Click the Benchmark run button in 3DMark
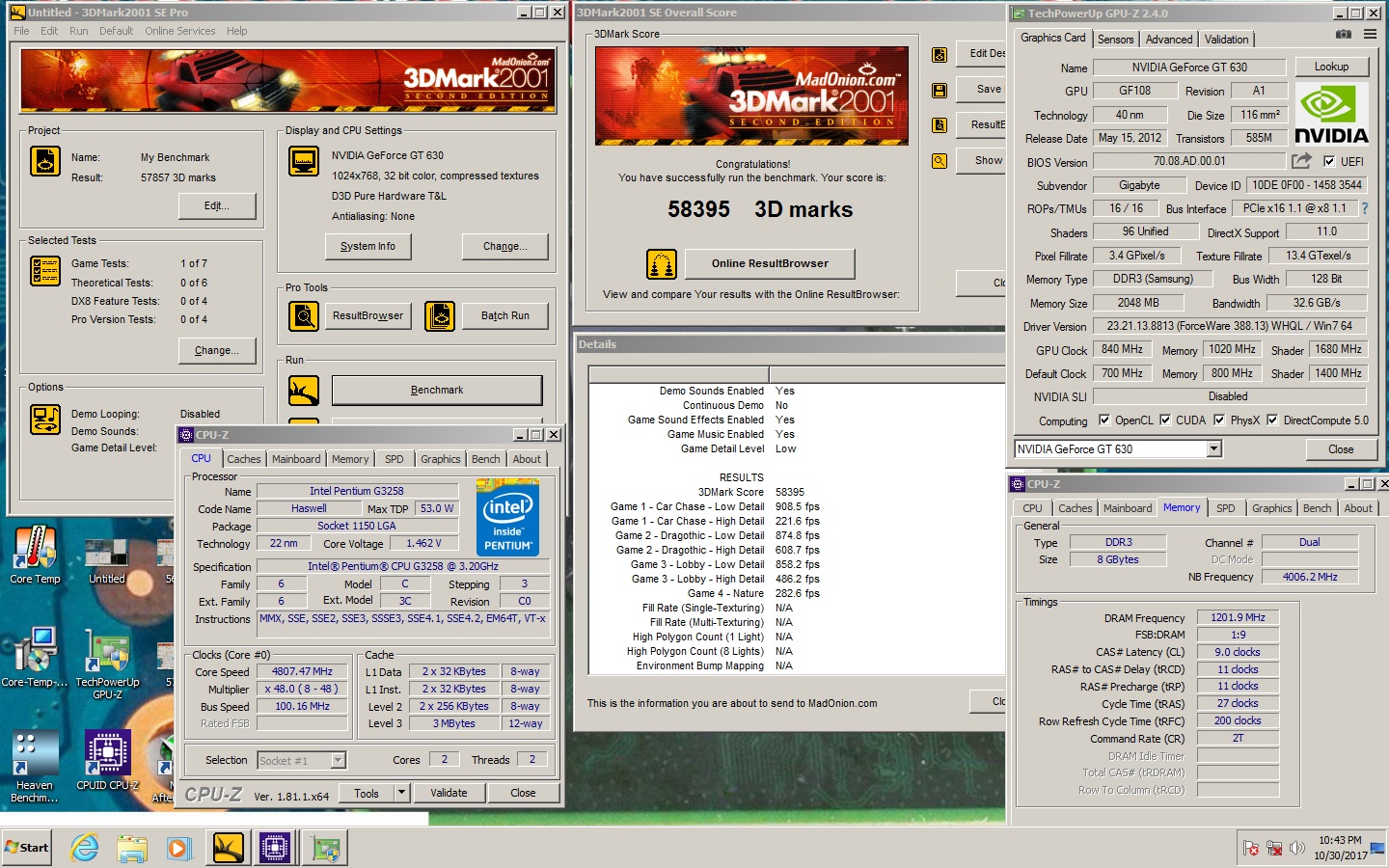Screen dimensions: 1389x868 pyautogui.click(x=437, y=391)
